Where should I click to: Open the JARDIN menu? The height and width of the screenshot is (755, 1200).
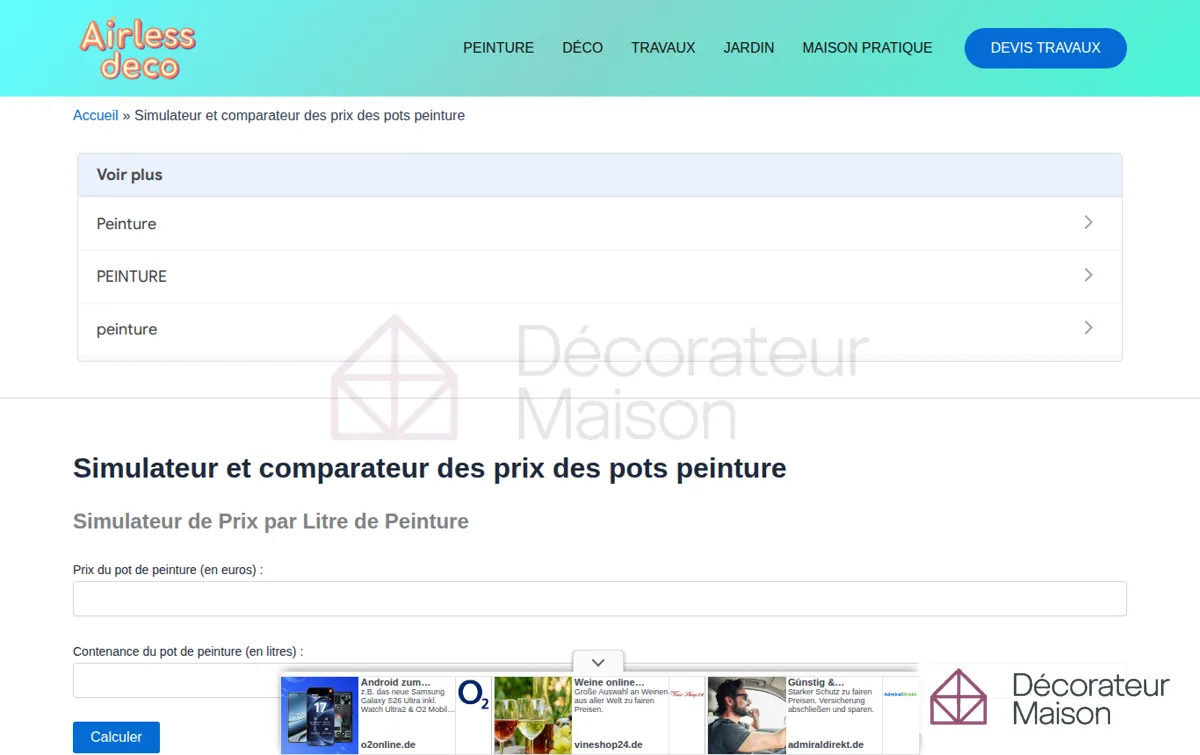749,48
